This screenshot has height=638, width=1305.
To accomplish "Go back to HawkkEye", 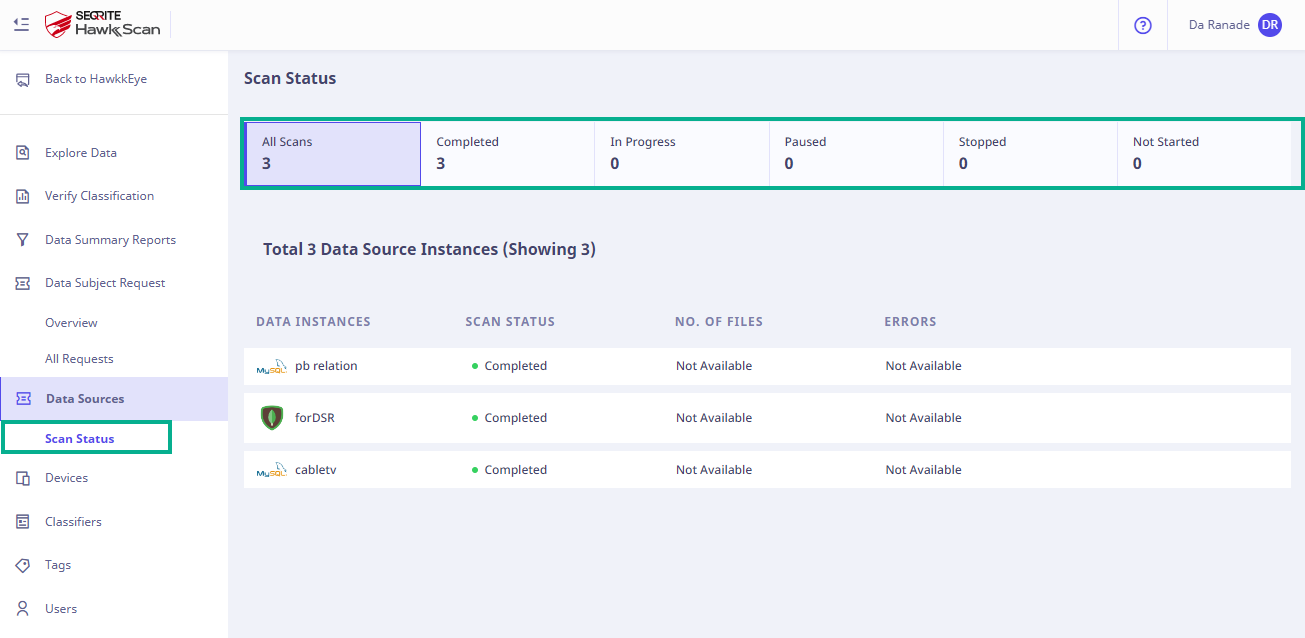I will (95, 79).
